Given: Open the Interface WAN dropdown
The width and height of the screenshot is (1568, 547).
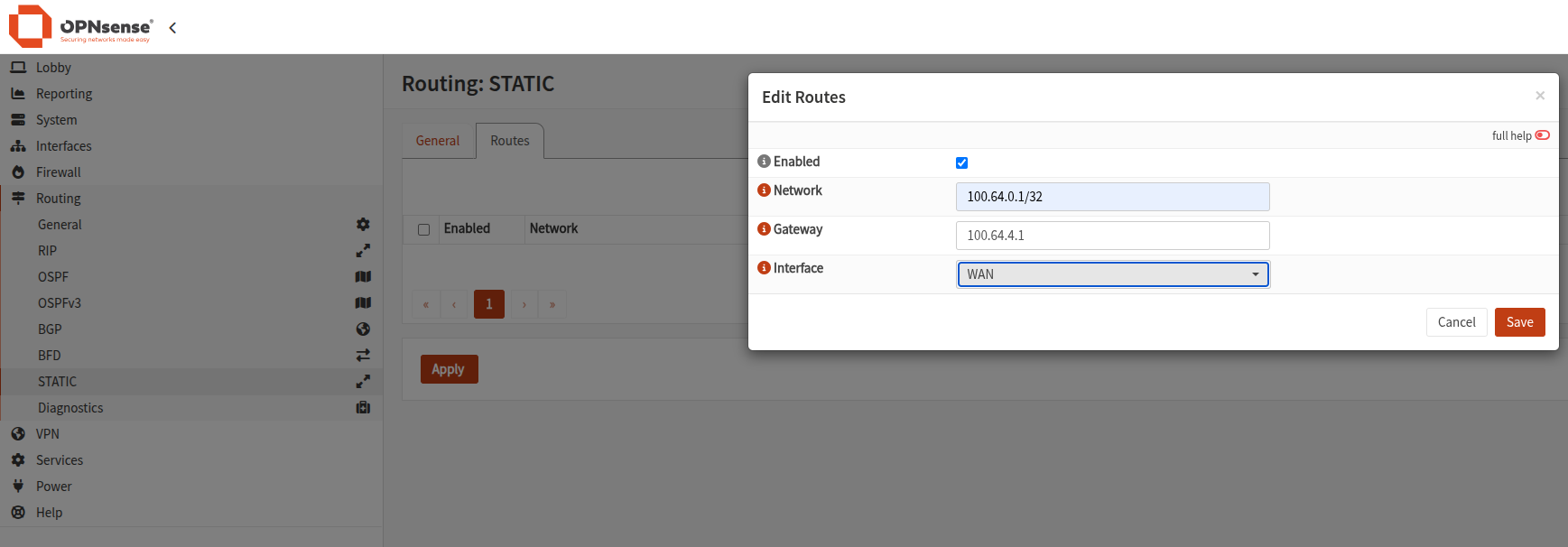Looking at the screenshot, I should tap(1112, 274).
